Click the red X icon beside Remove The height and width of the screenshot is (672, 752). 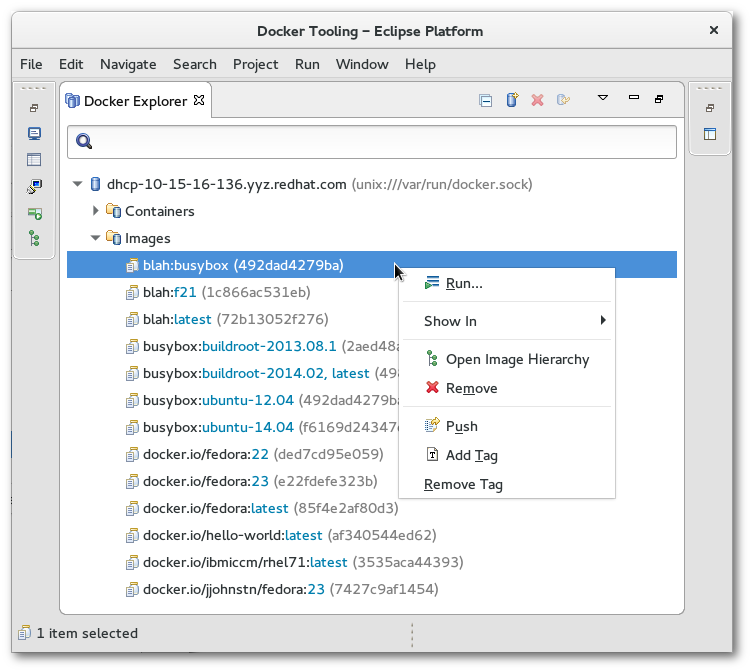(x=432, y=387)
